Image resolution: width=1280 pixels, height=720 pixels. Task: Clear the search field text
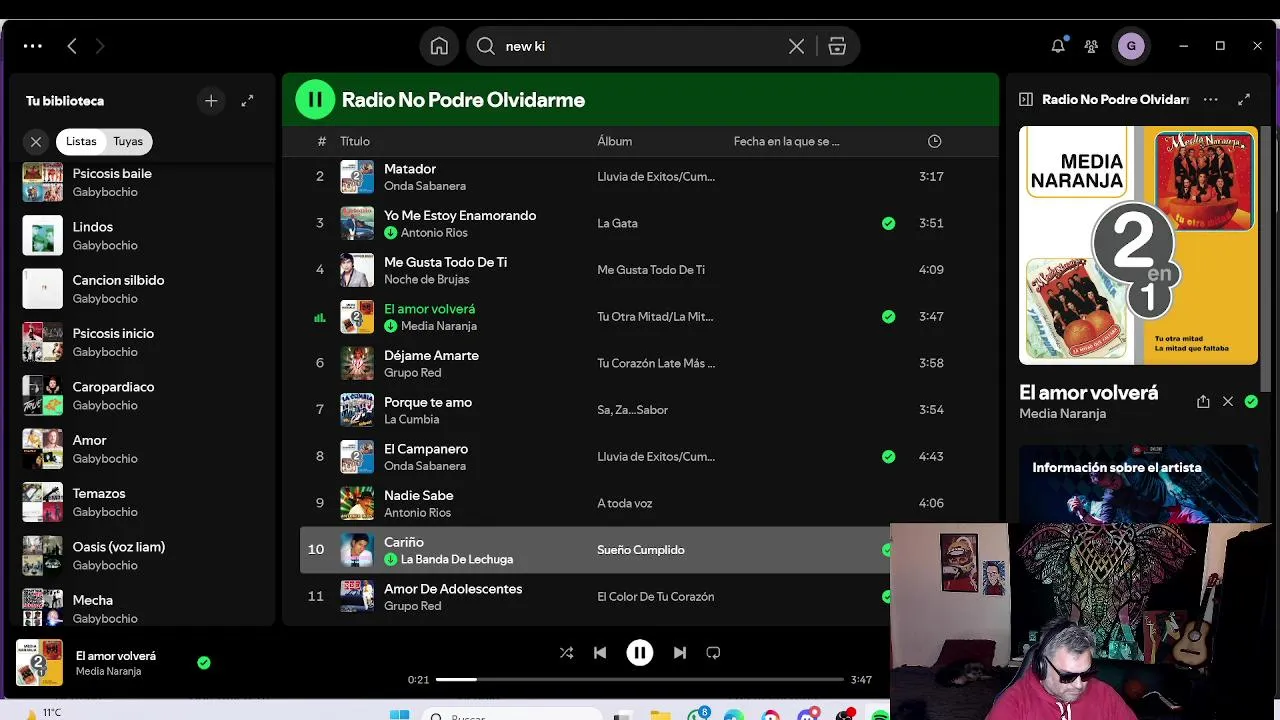[x=796, y=46]
